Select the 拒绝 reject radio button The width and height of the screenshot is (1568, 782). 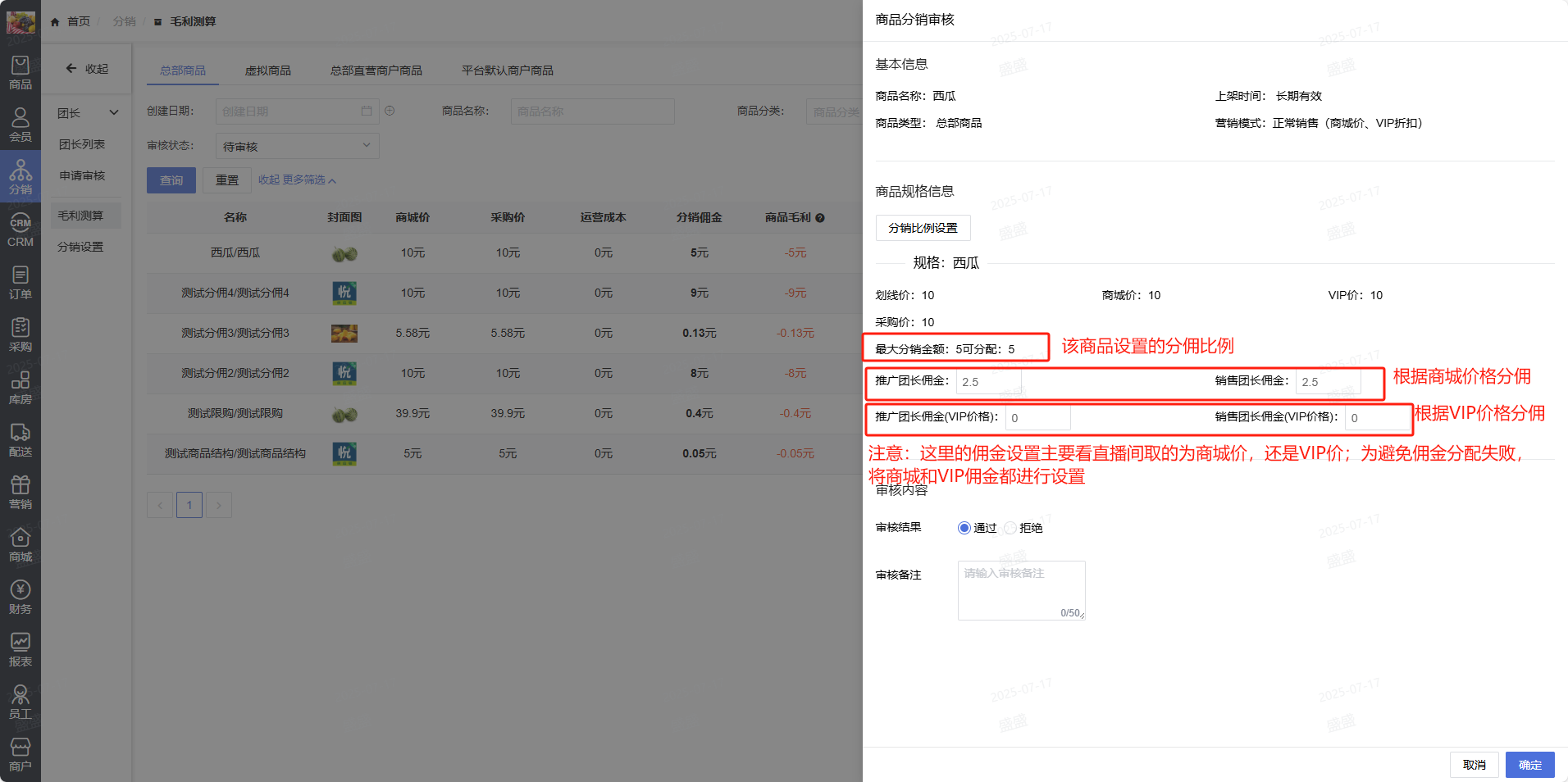[x=1010, y=528]
